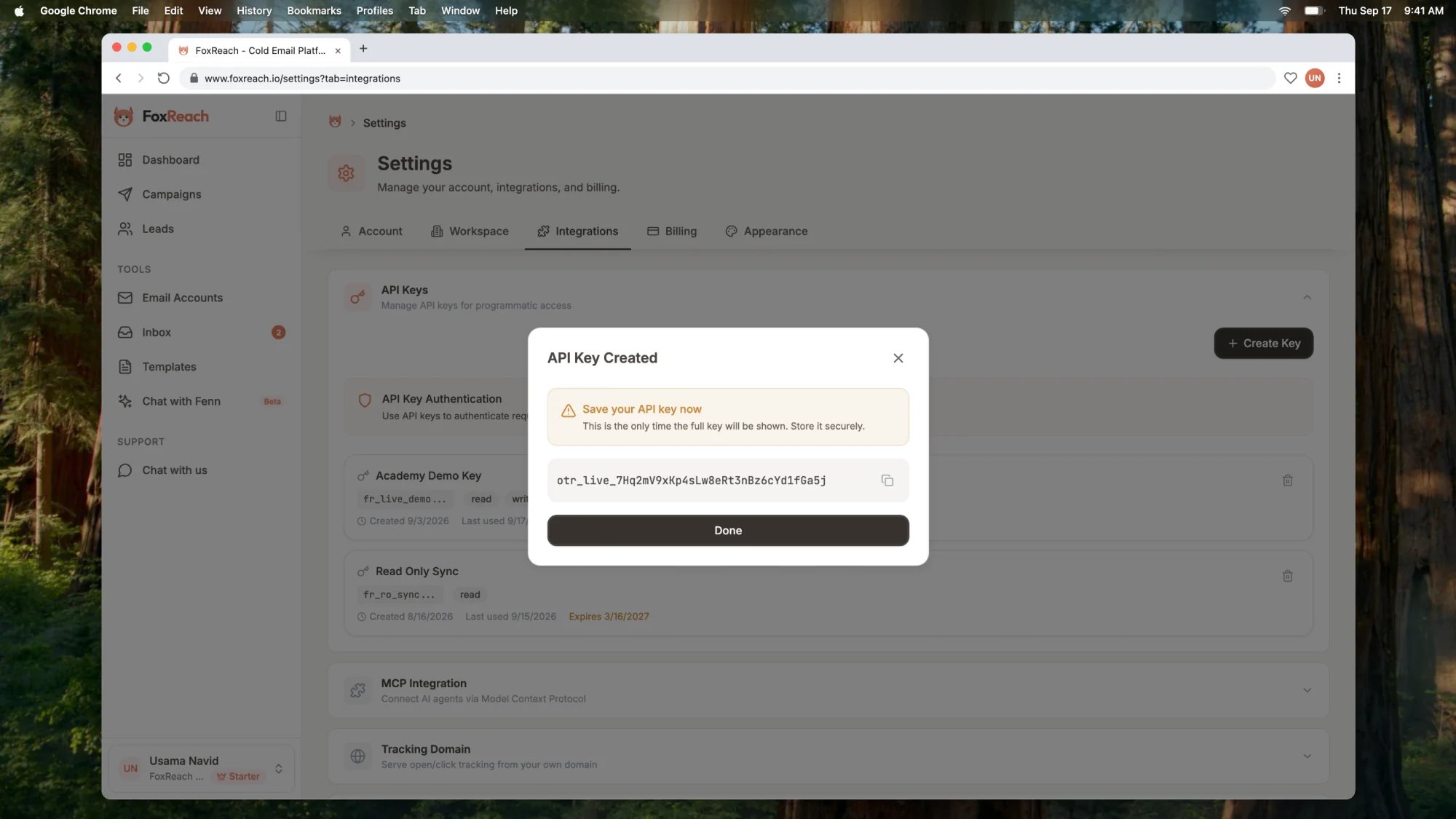Click the FoxReach logo

point(162,116)
